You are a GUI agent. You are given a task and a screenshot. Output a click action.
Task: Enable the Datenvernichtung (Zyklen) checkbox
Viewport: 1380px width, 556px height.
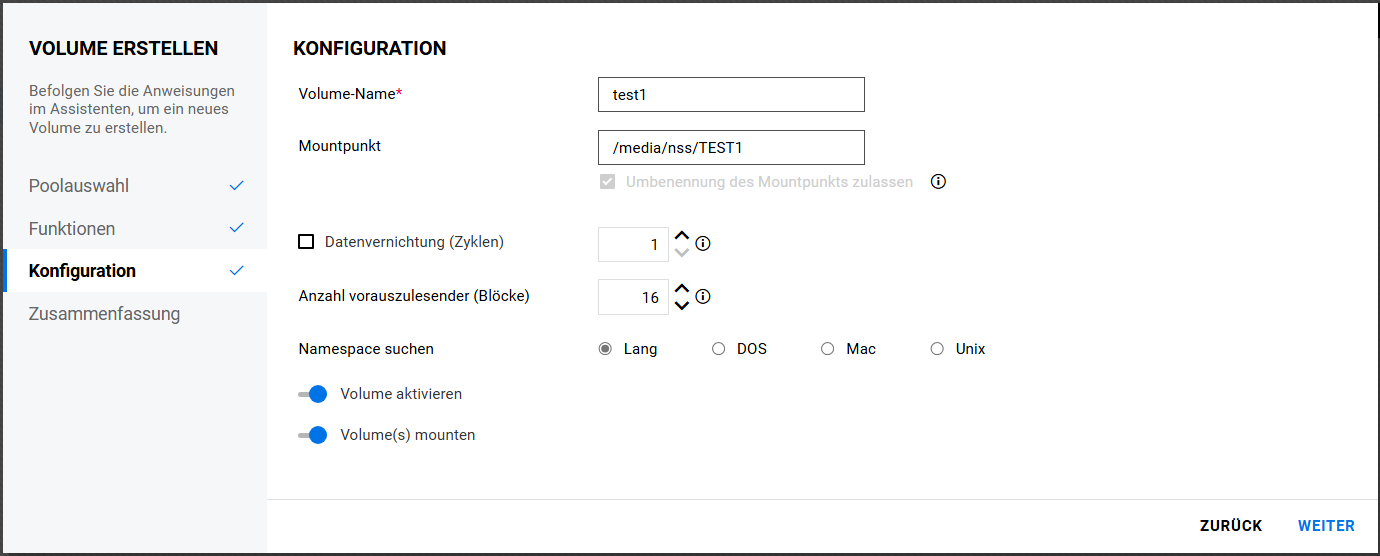pos(306,242)
